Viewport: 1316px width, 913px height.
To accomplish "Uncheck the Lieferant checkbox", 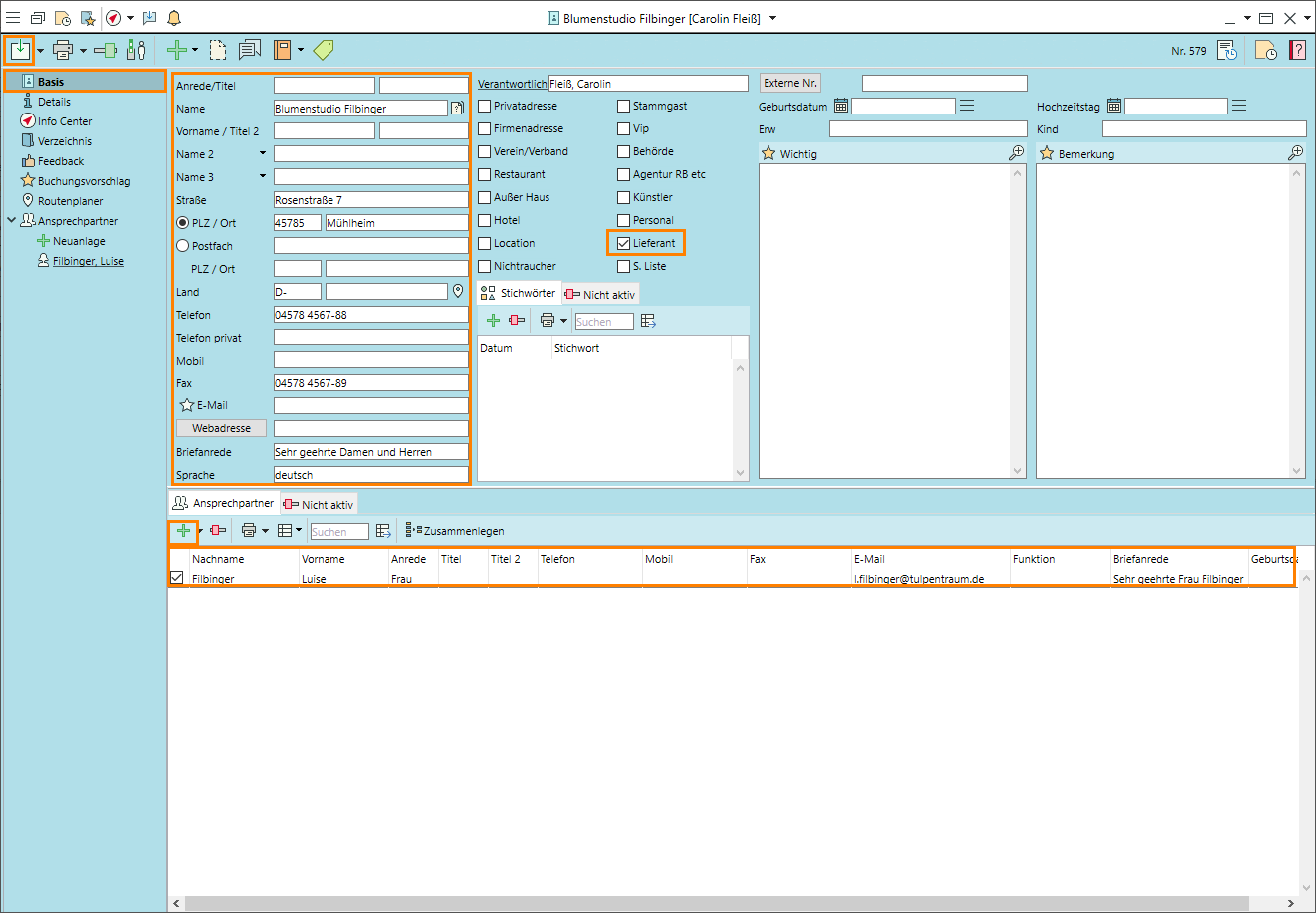I will tap(624, 243).
